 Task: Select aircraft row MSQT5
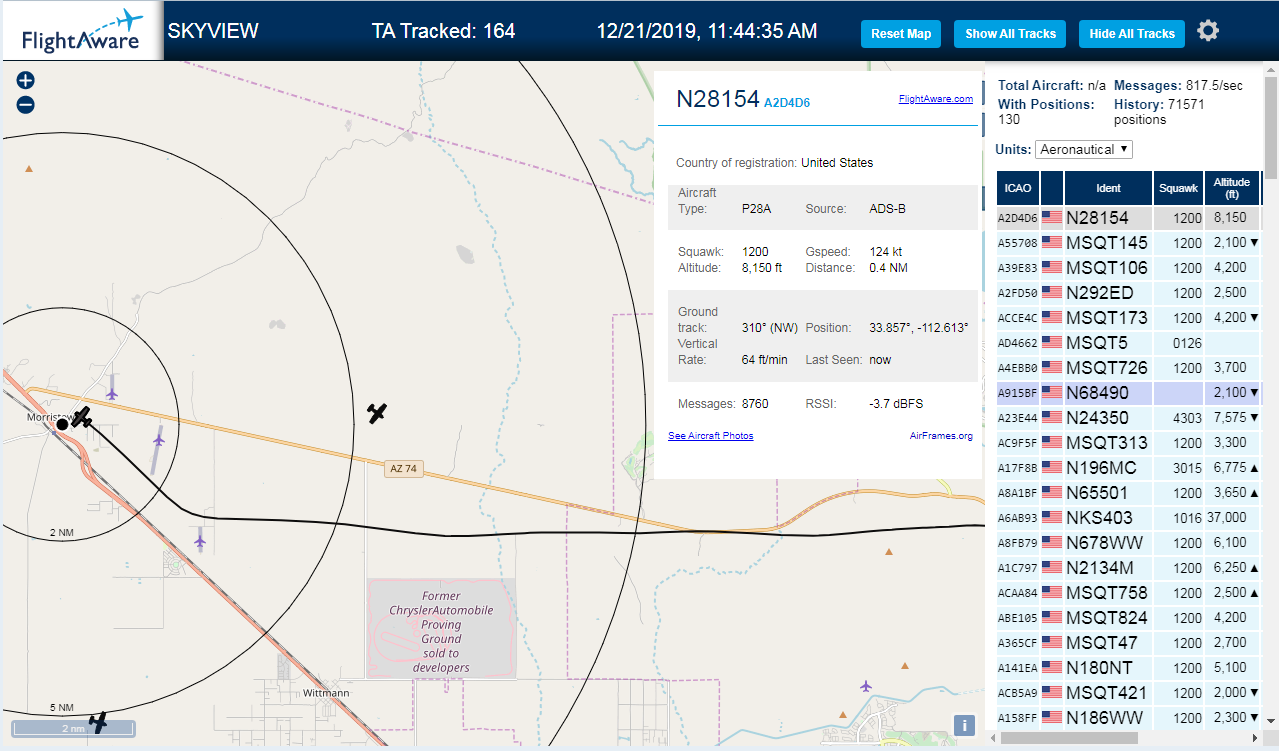pyautogui.click(x=1128, y=343)
